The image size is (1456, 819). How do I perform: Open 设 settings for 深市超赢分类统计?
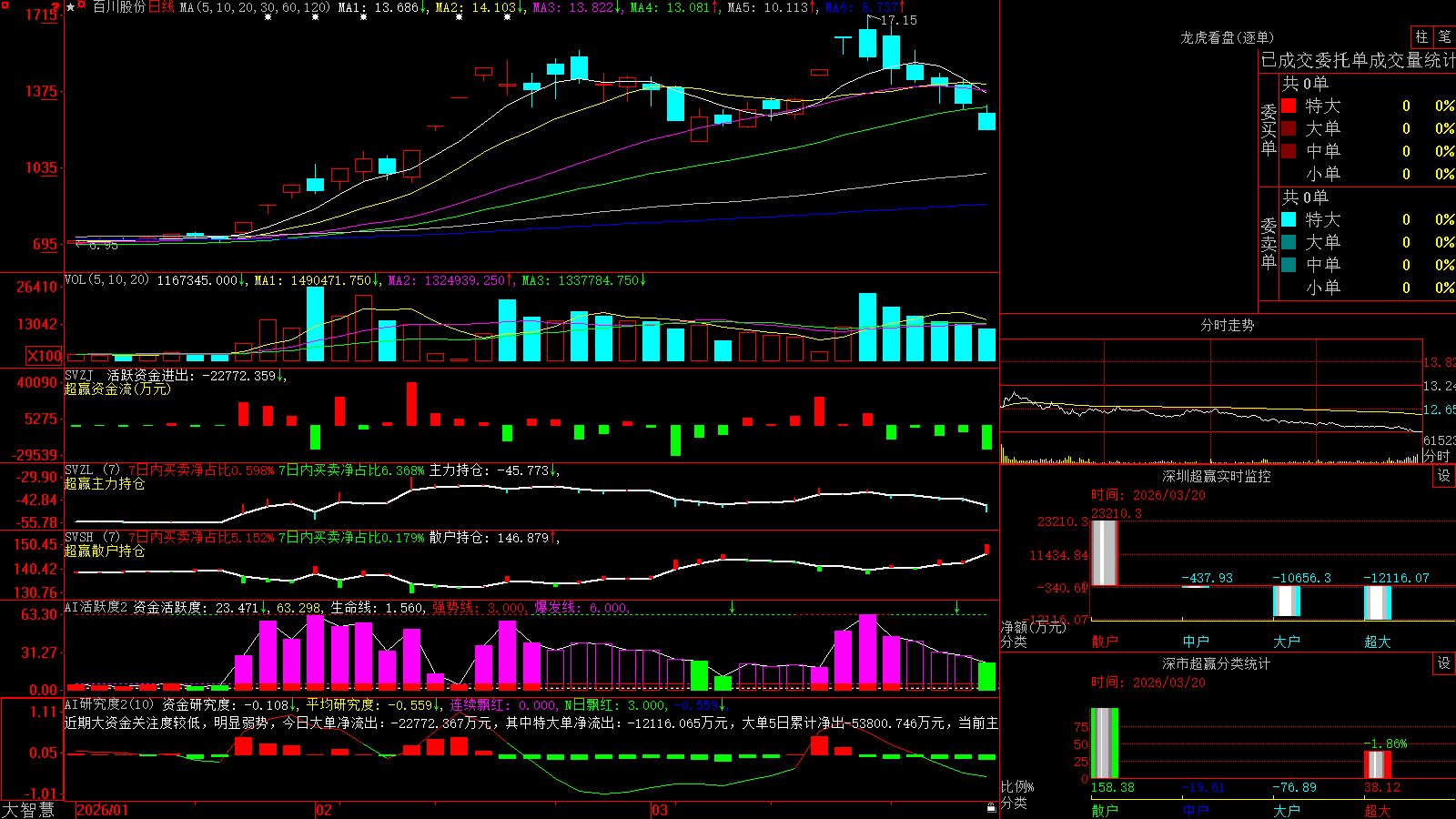coord(1444,663)
